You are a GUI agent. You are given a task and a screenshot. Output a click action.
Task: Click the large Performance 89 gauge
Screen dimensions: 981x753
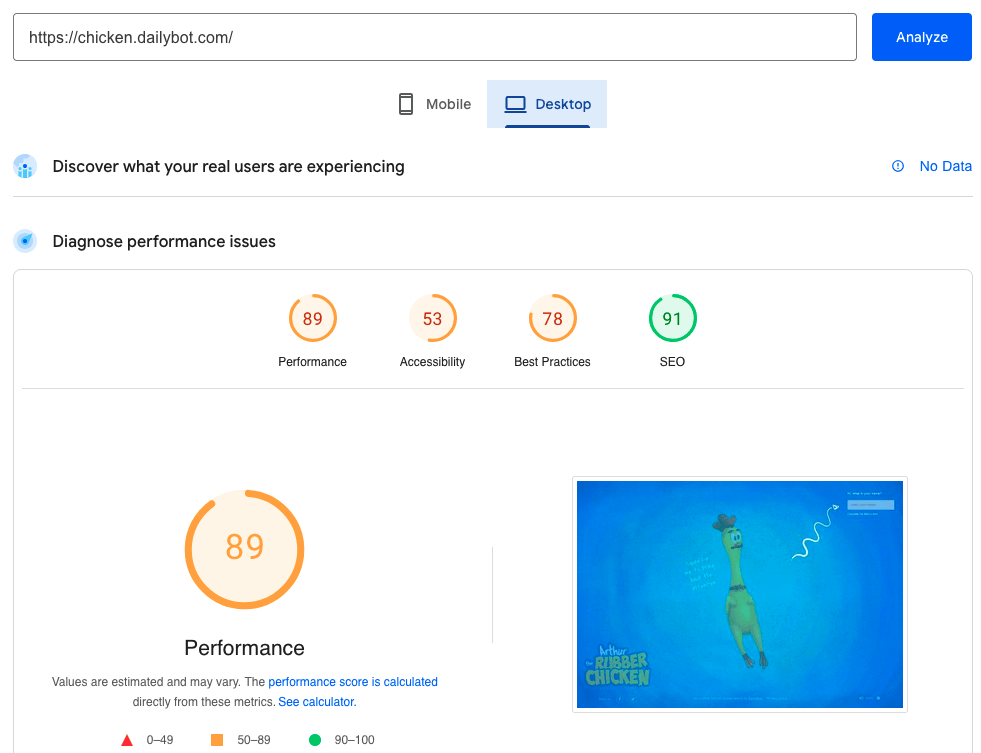245,549
